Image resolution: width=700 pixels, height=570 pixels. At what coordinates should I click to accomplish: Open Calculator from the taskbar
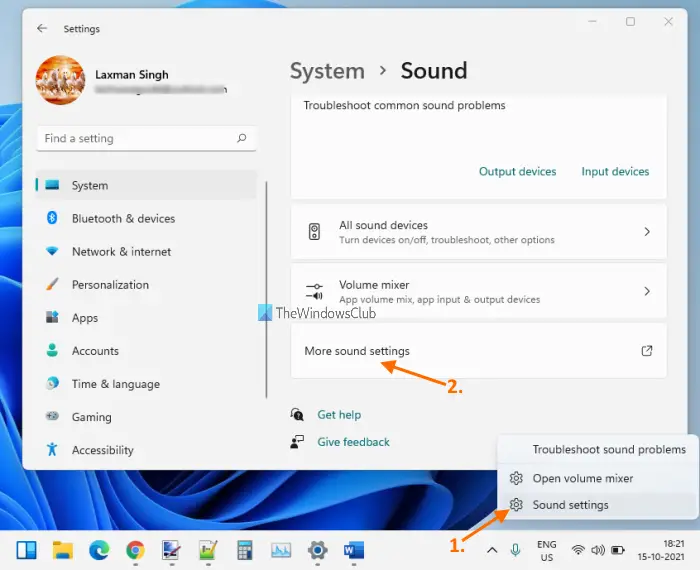click(x=244, y=549)
